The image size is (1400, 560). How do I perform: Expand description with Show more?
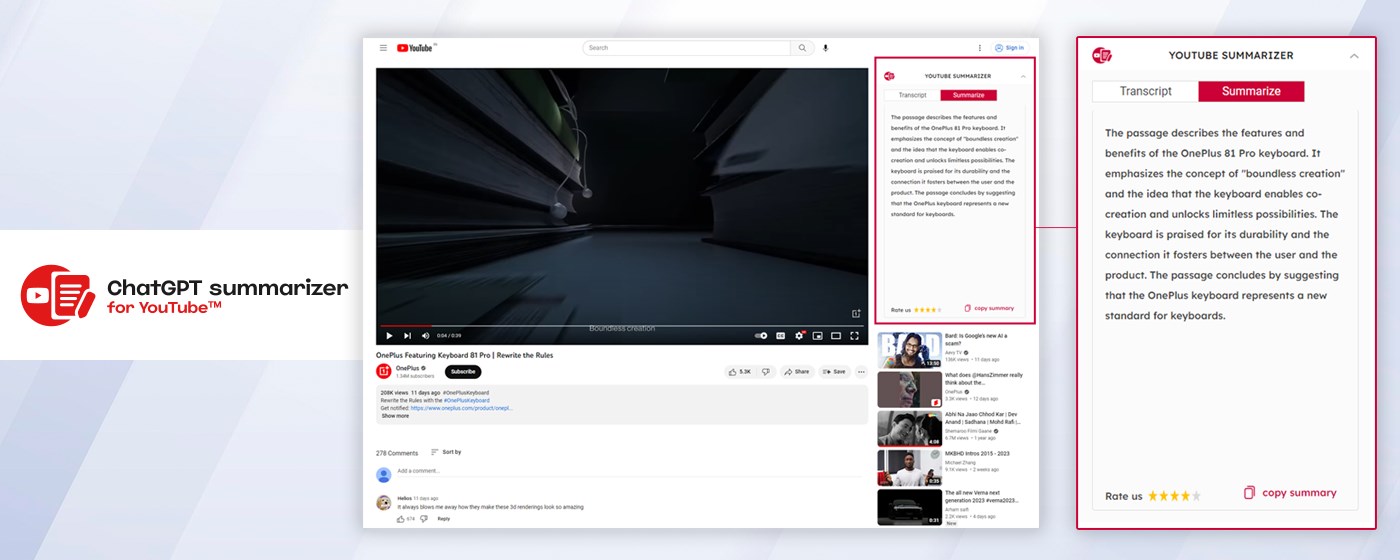(395, 416)
